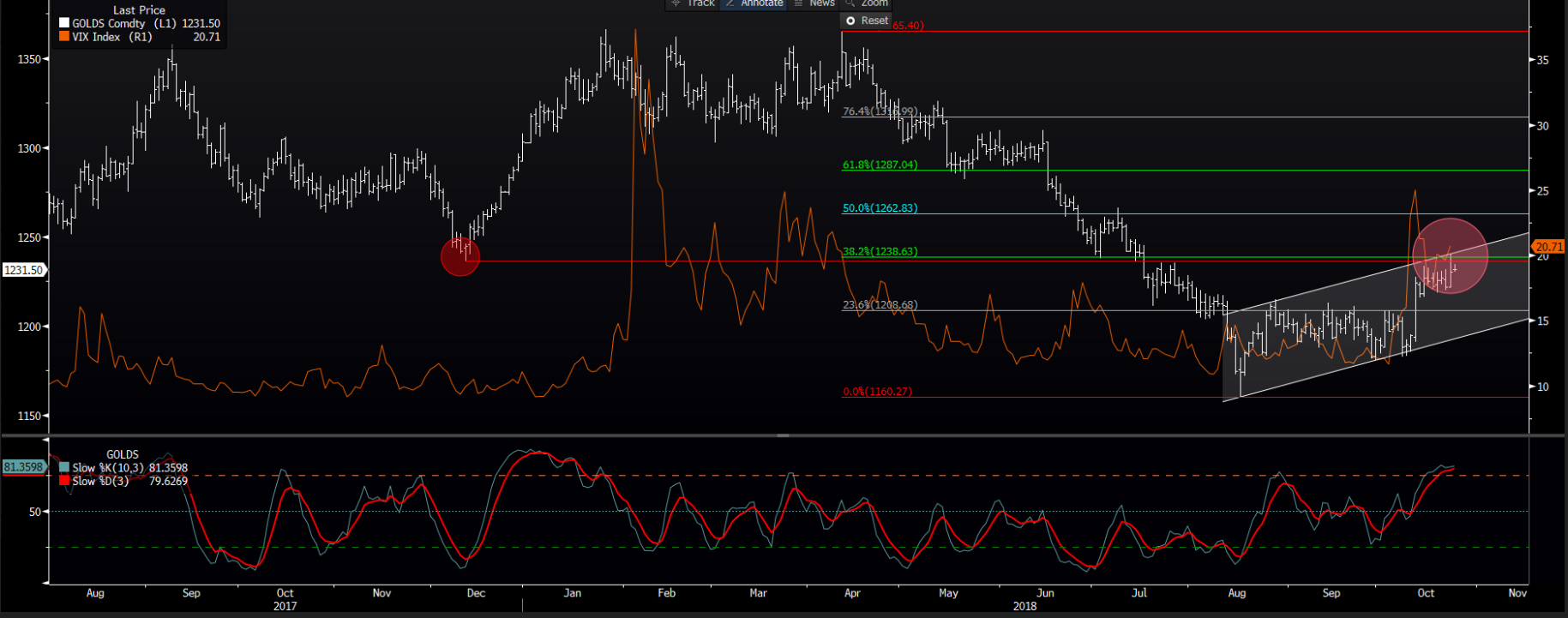Click the Nov date label at axis end
Image resolution: width=1568 pixels, height=618 pixels.
[1517, 593]
